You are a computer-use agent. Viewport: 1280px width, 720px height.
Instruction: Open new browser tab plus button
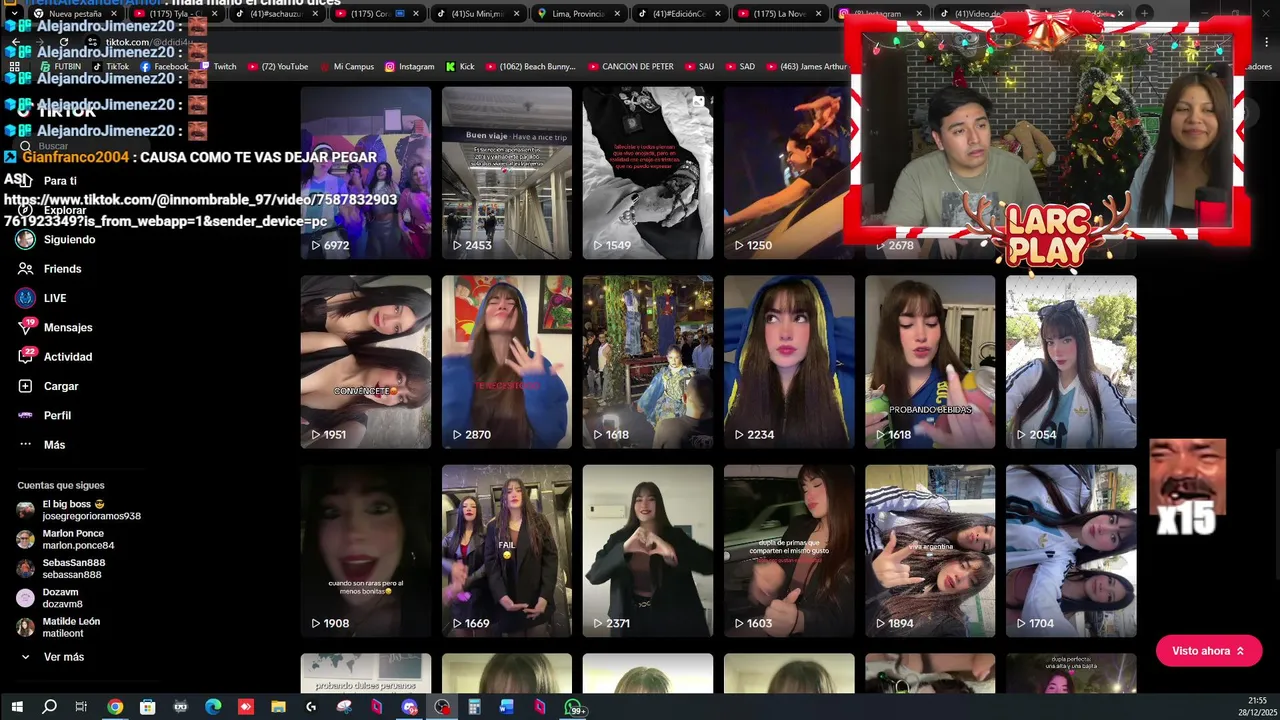(1144, 14)
